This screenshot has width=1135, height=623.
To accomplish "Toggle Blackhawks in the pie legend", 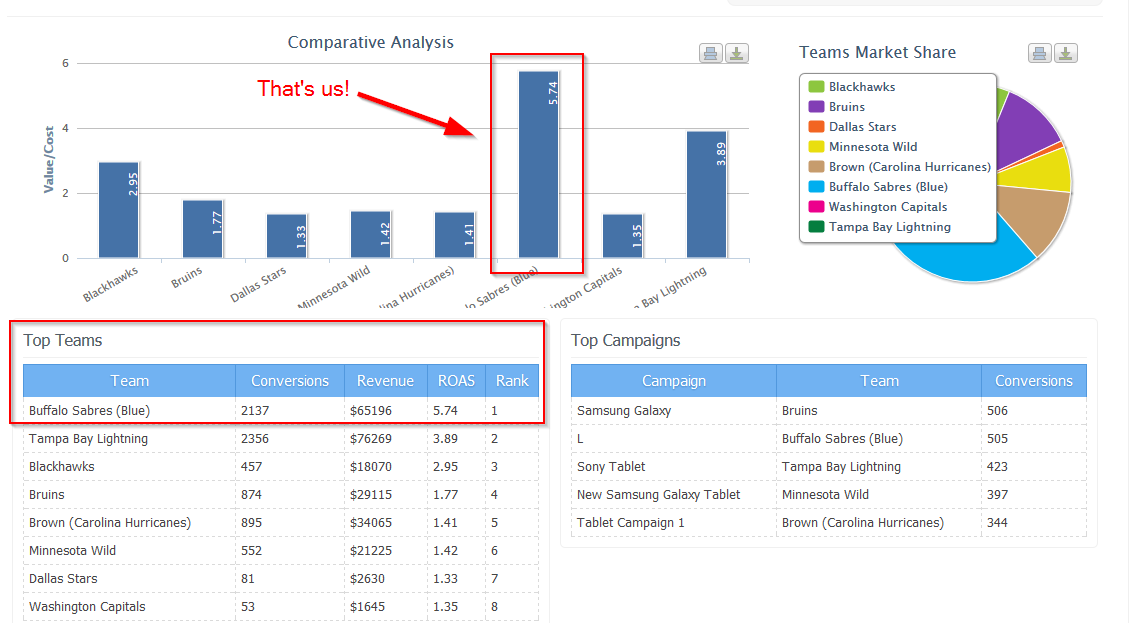I will 861,87.
